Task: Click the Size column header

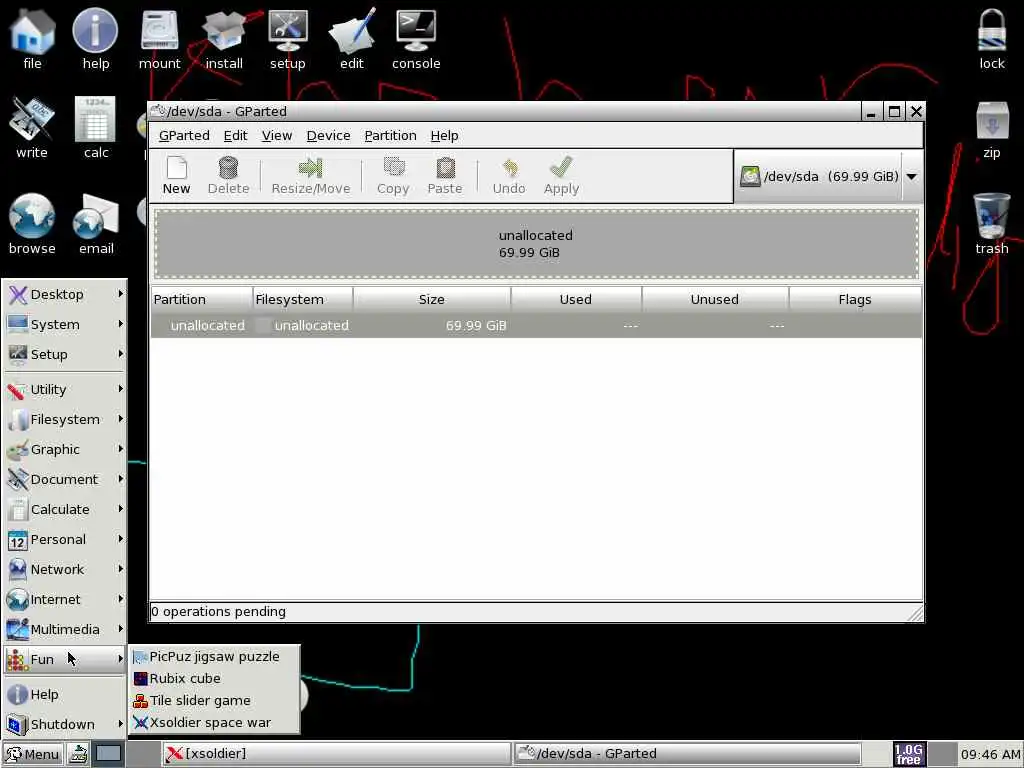Action: click(432, 300)
